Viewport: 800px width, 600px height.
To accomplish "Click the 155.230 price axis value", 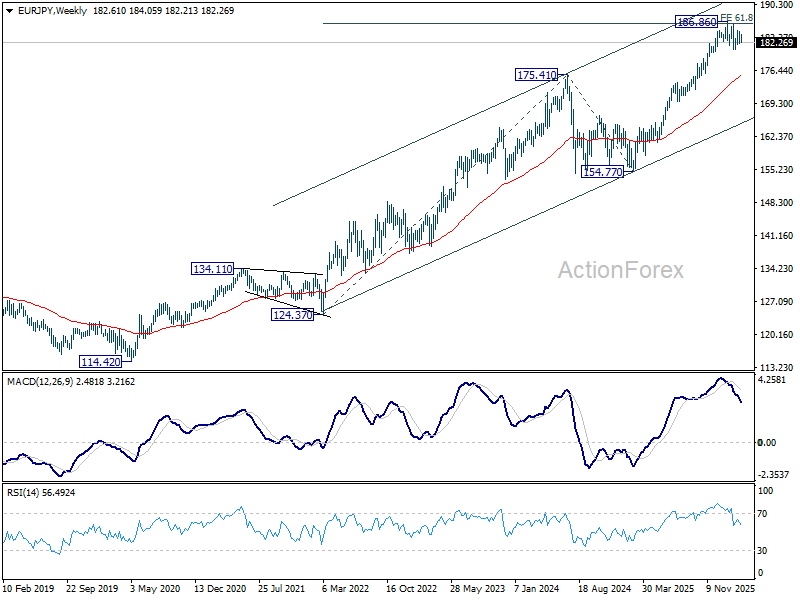I will (777, 169).
